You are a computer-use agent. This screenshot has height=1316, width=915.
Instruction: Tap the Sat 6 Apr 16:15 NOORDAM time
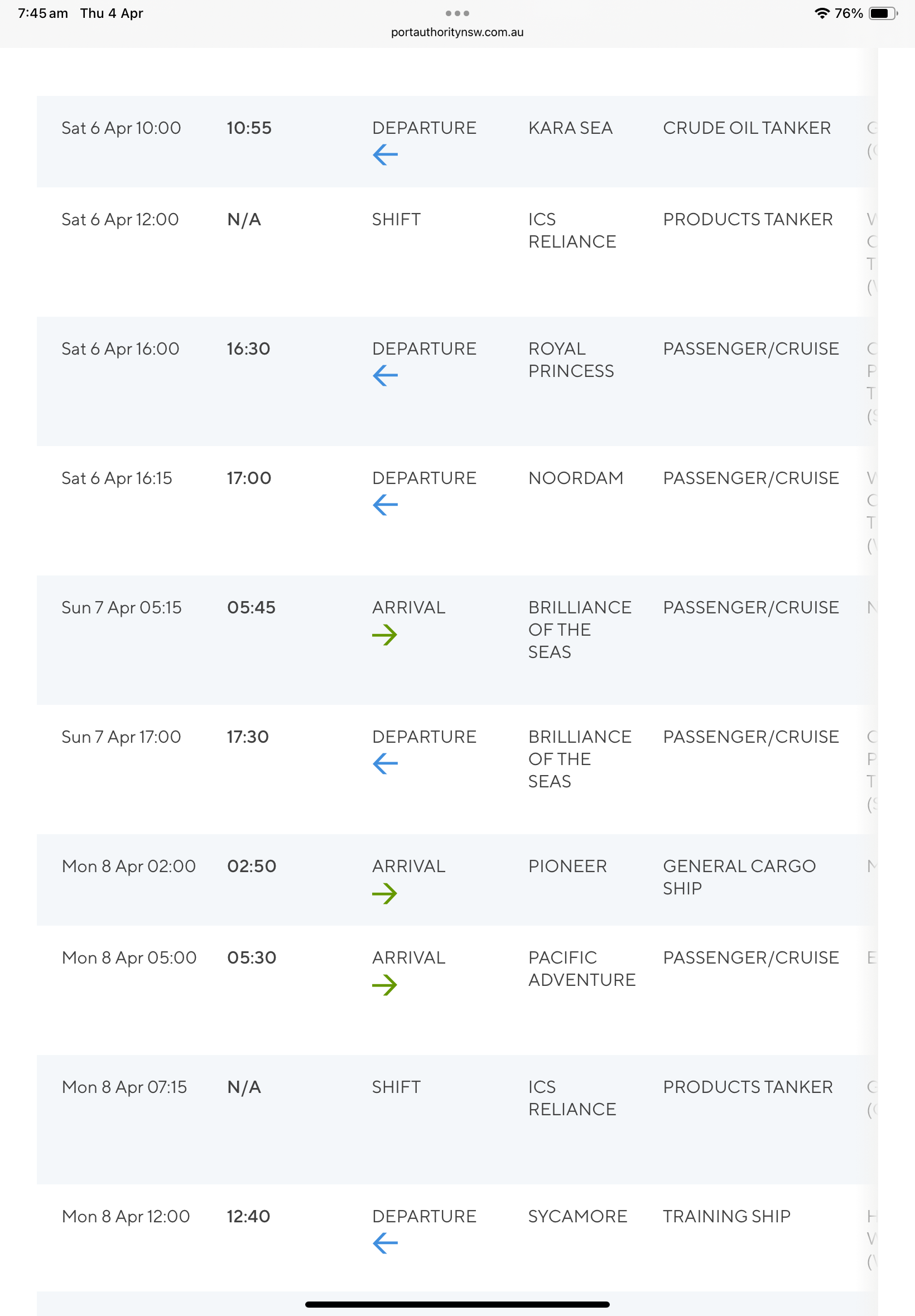click(117, 478)
